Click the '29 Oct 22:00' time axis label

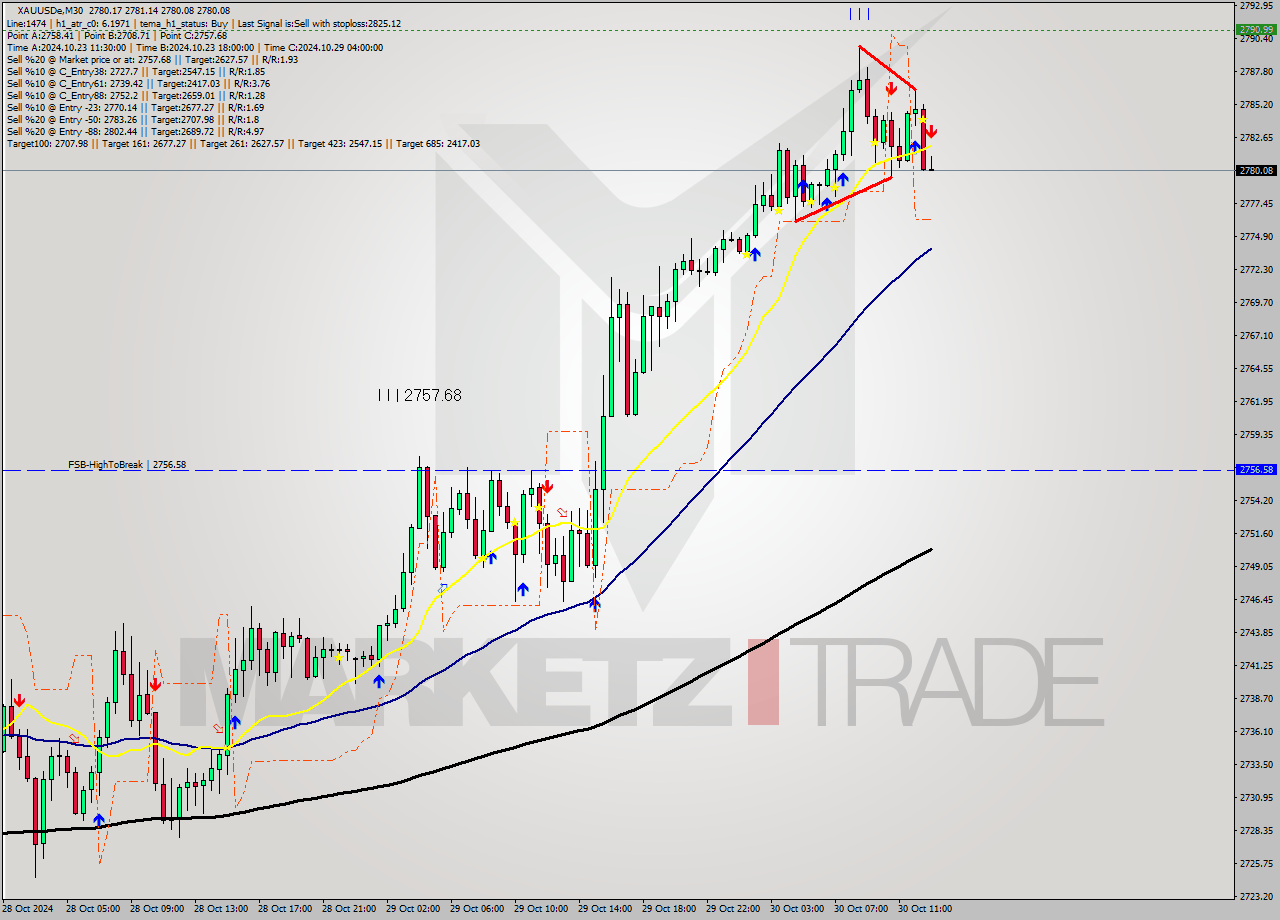tap(734, 909)
